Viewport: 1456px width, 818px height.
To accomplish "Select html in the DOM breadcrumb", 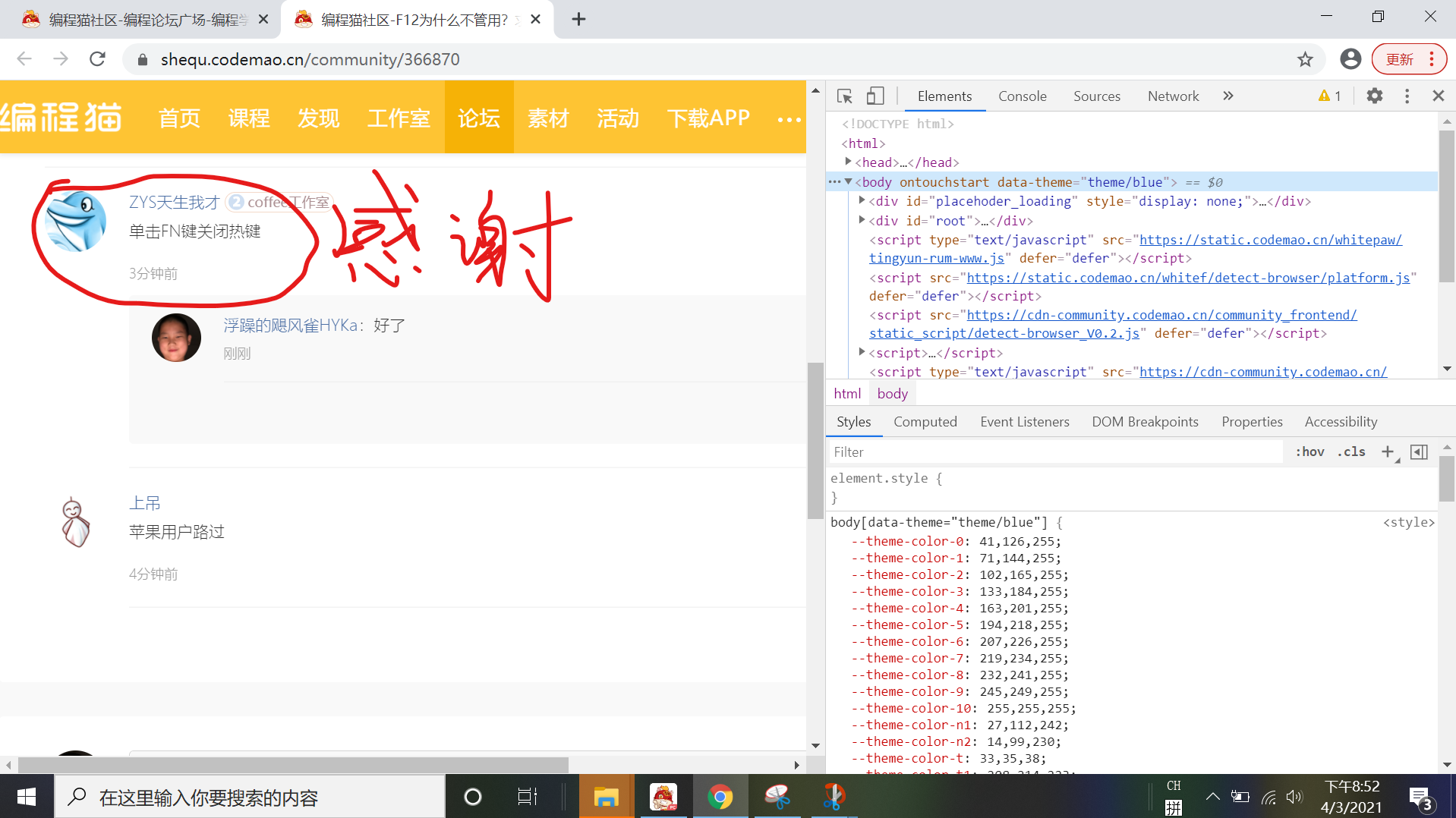I will click(x=847, y=394).
